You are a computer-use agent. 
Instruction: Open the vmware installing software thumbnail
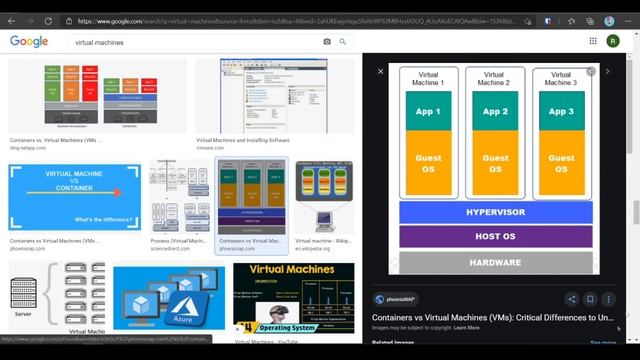tap(274, 96)
